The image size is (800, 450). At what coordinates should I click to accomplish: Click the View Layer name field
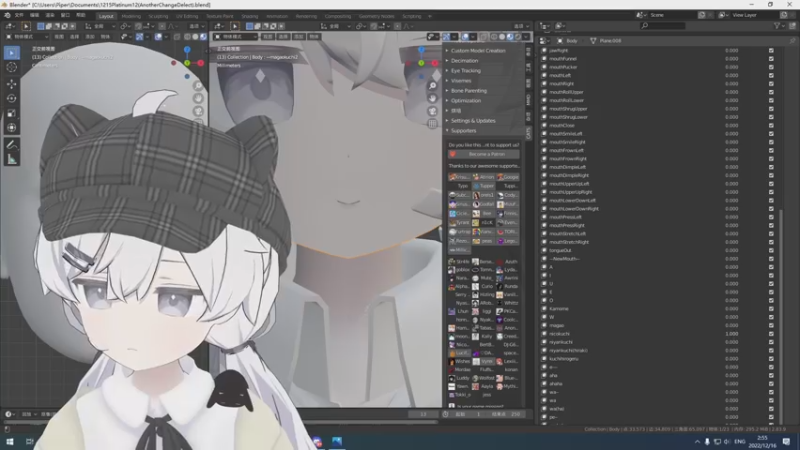tap(755, 15)
